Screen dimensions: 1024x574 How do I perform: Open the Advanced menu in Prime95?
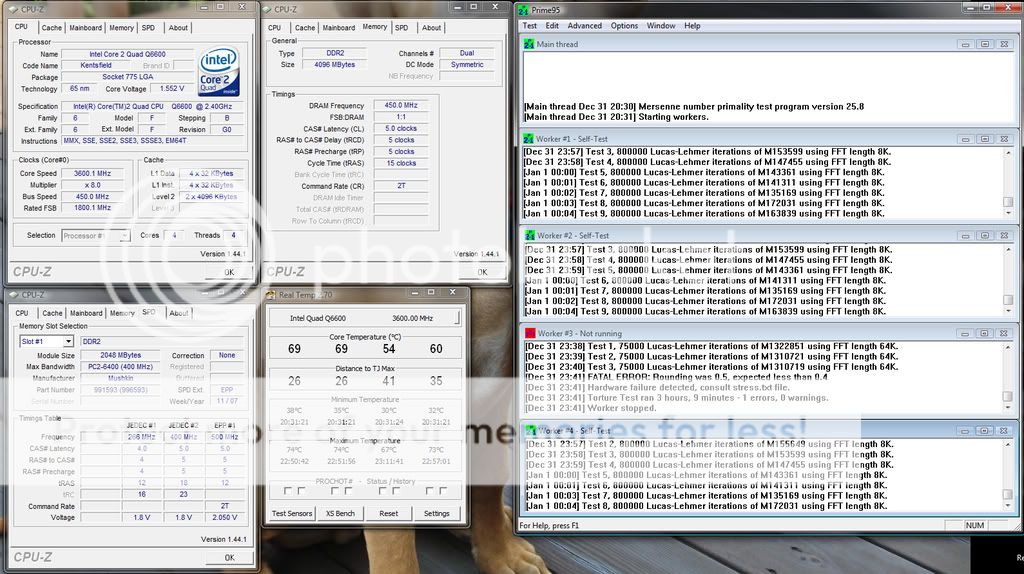[x=584, y=26]
